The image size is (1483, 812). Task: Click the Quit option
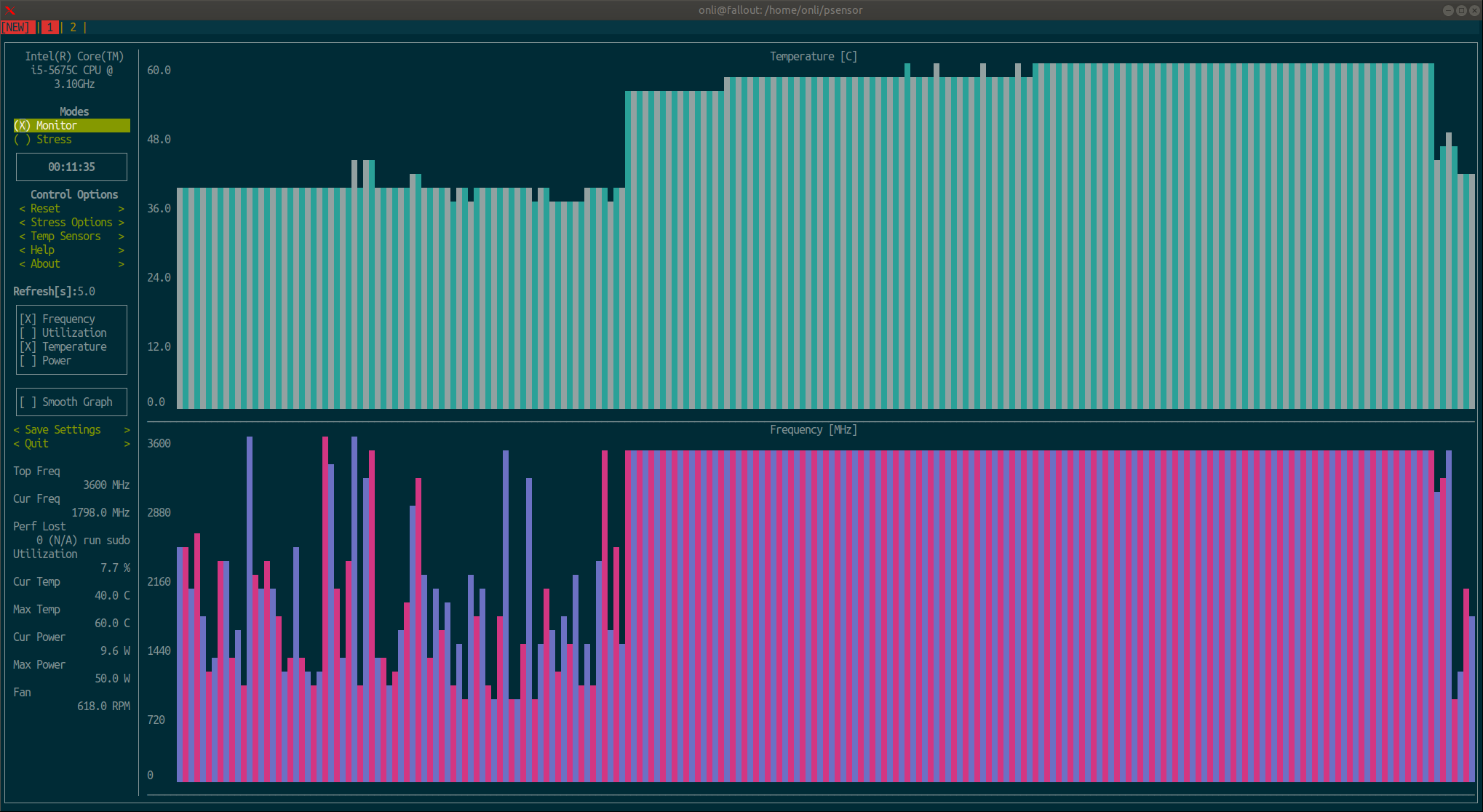[71, 443]
